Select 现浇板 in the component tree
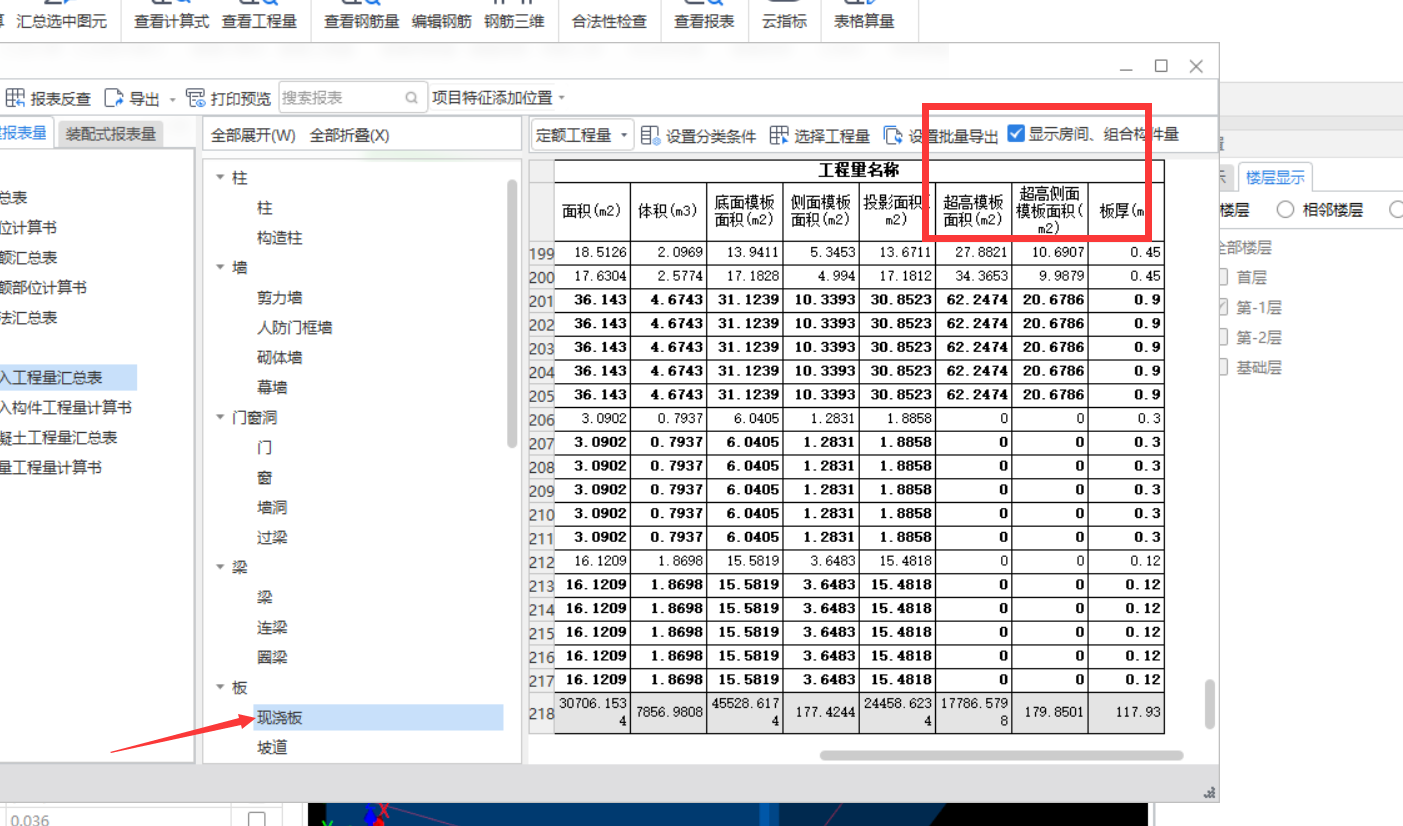 (279, 718)
